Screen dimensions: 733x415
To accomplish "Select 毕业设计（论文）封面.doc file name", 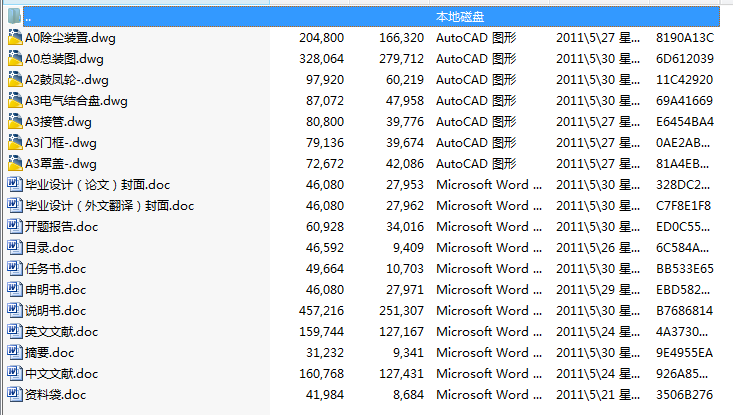I will 97,185.
